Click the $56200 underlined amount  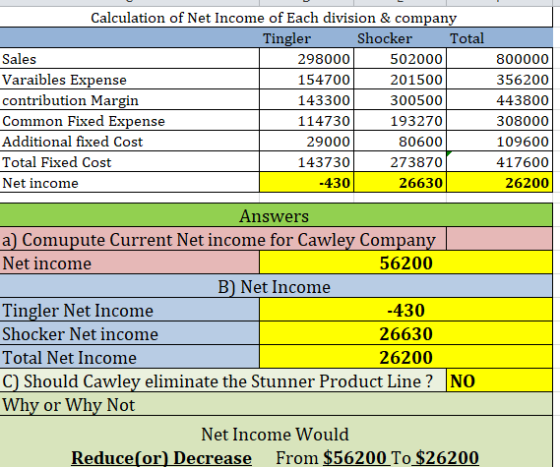click(x=355, y=458)
